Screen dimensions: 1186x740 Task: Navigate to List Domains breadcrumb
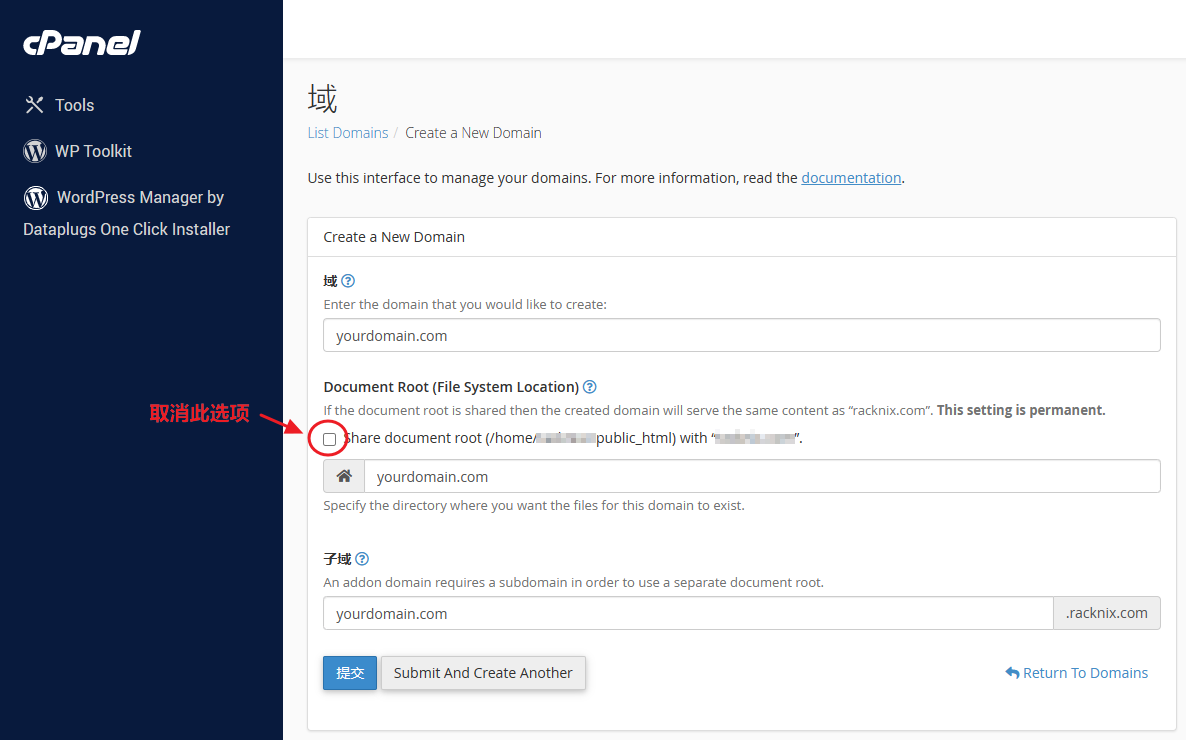[347, 132]
